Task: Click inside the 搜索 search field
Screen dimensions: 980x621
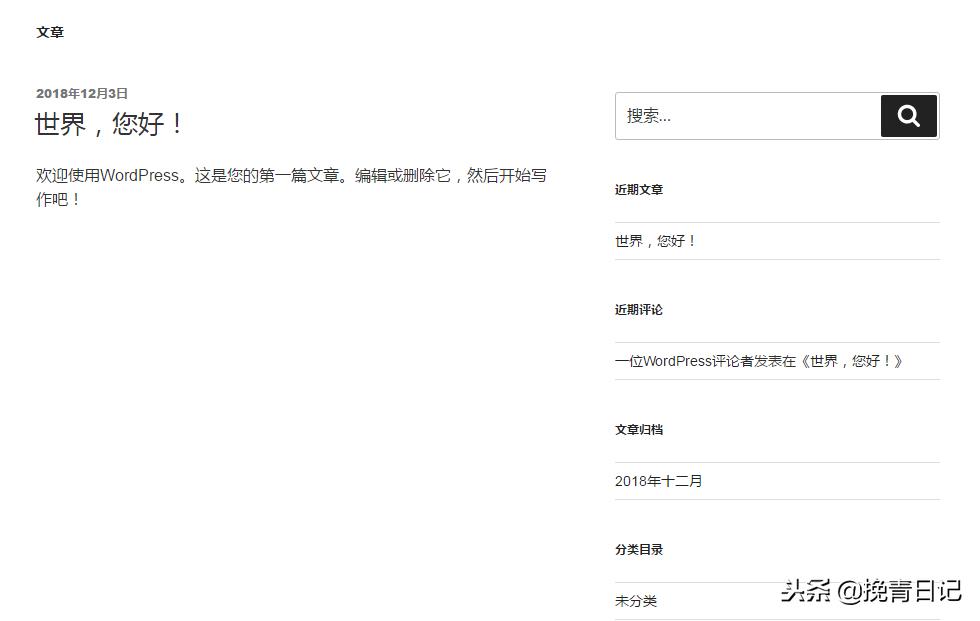Action: coord(745,116)
